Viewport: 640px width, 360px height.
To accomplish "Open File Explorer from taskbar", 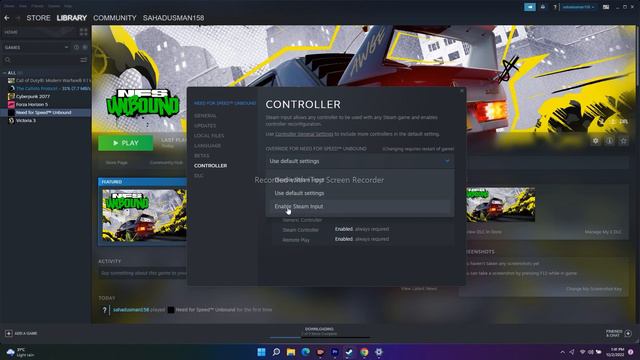I will [x=291, y=352].
